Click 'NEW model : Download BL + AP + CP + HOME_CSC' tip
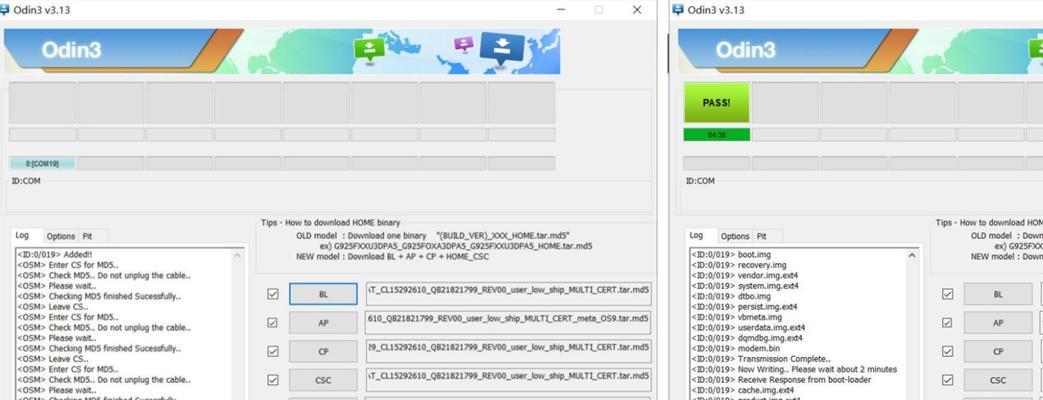Screen dimensions: 1043x400 click(x=392, y=257)
